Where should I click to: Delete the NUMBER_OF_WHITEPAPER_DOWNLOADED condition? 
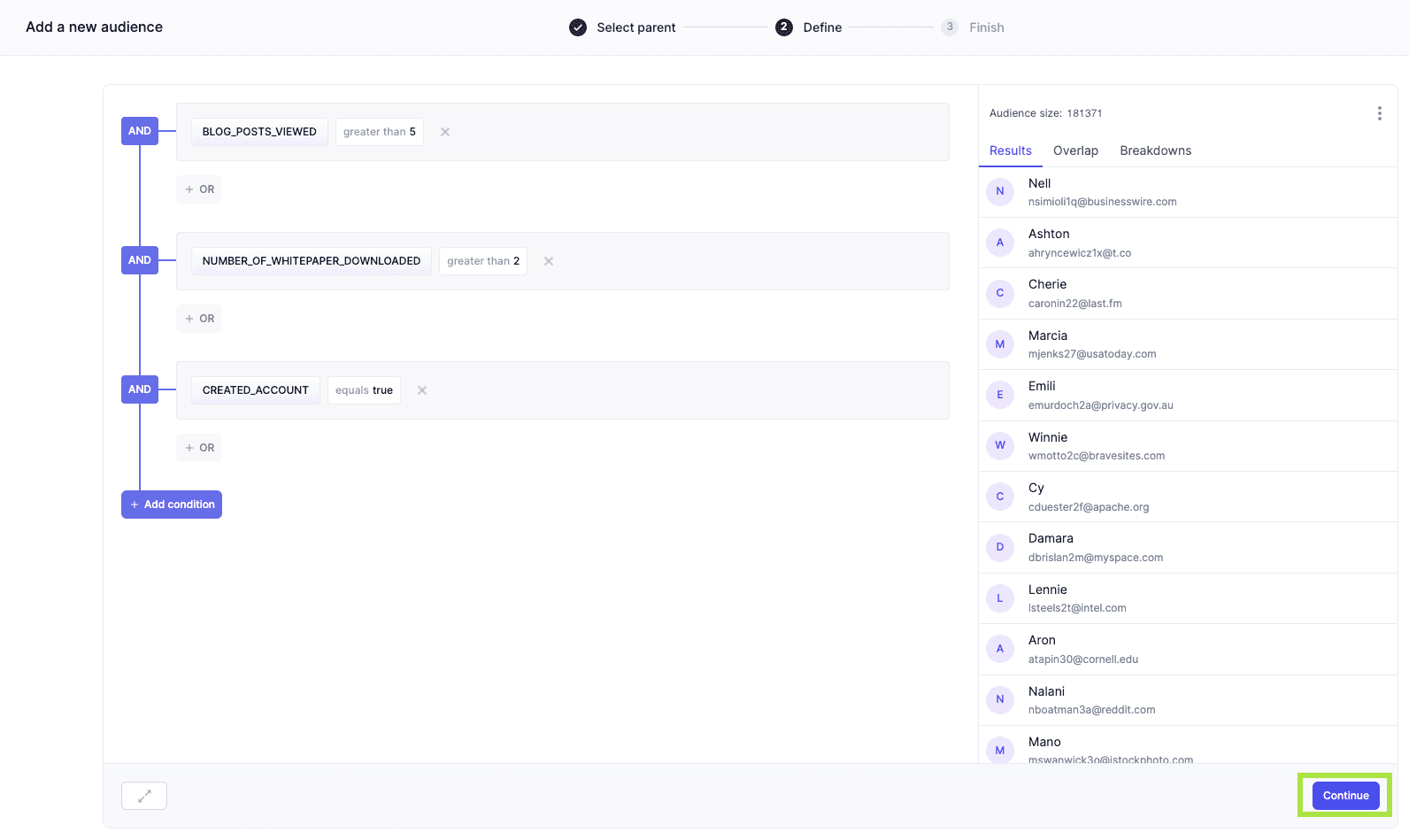549,261
